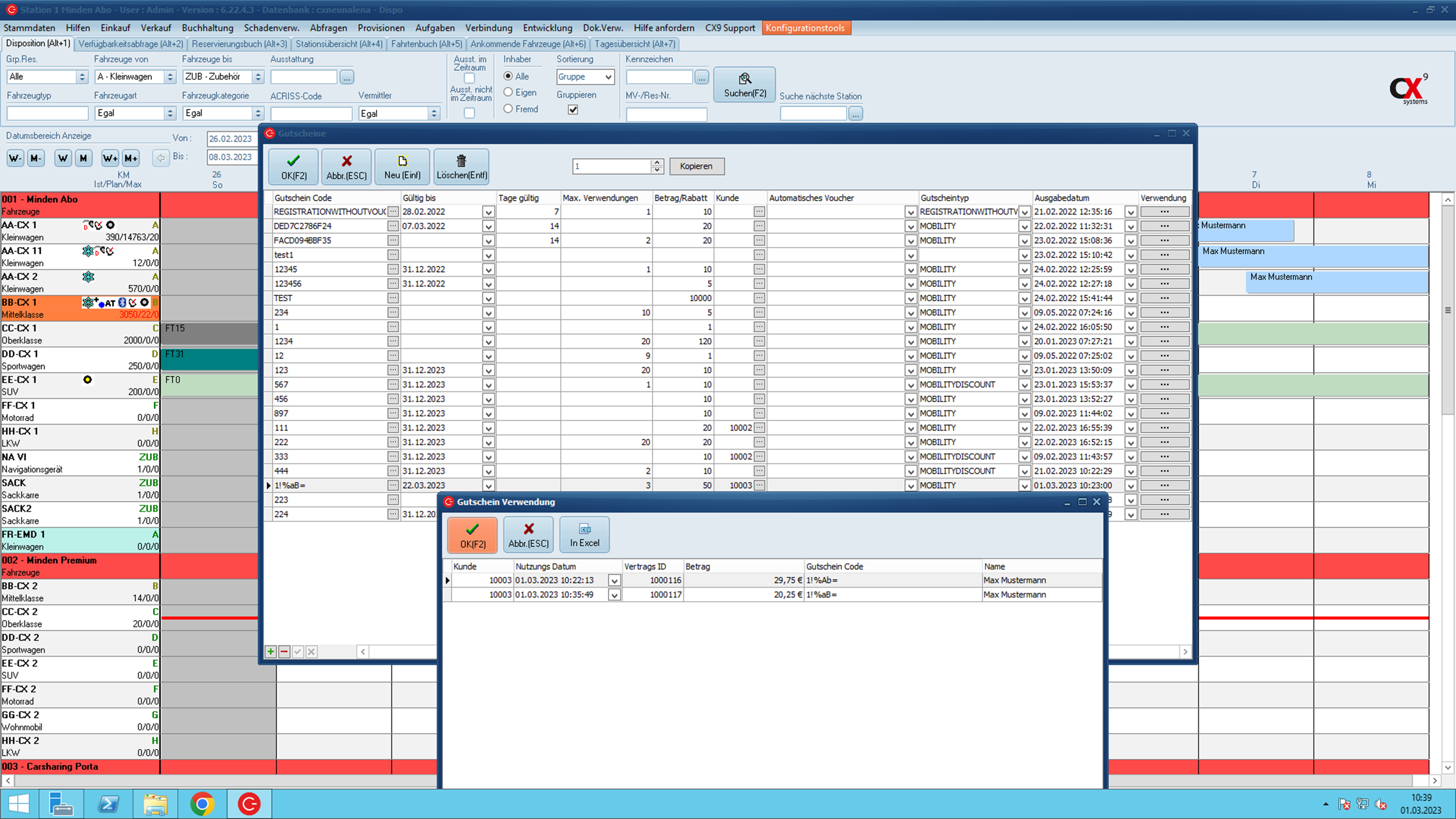
Task: Open the Buchhaltung menu
Action: (207, 28)
